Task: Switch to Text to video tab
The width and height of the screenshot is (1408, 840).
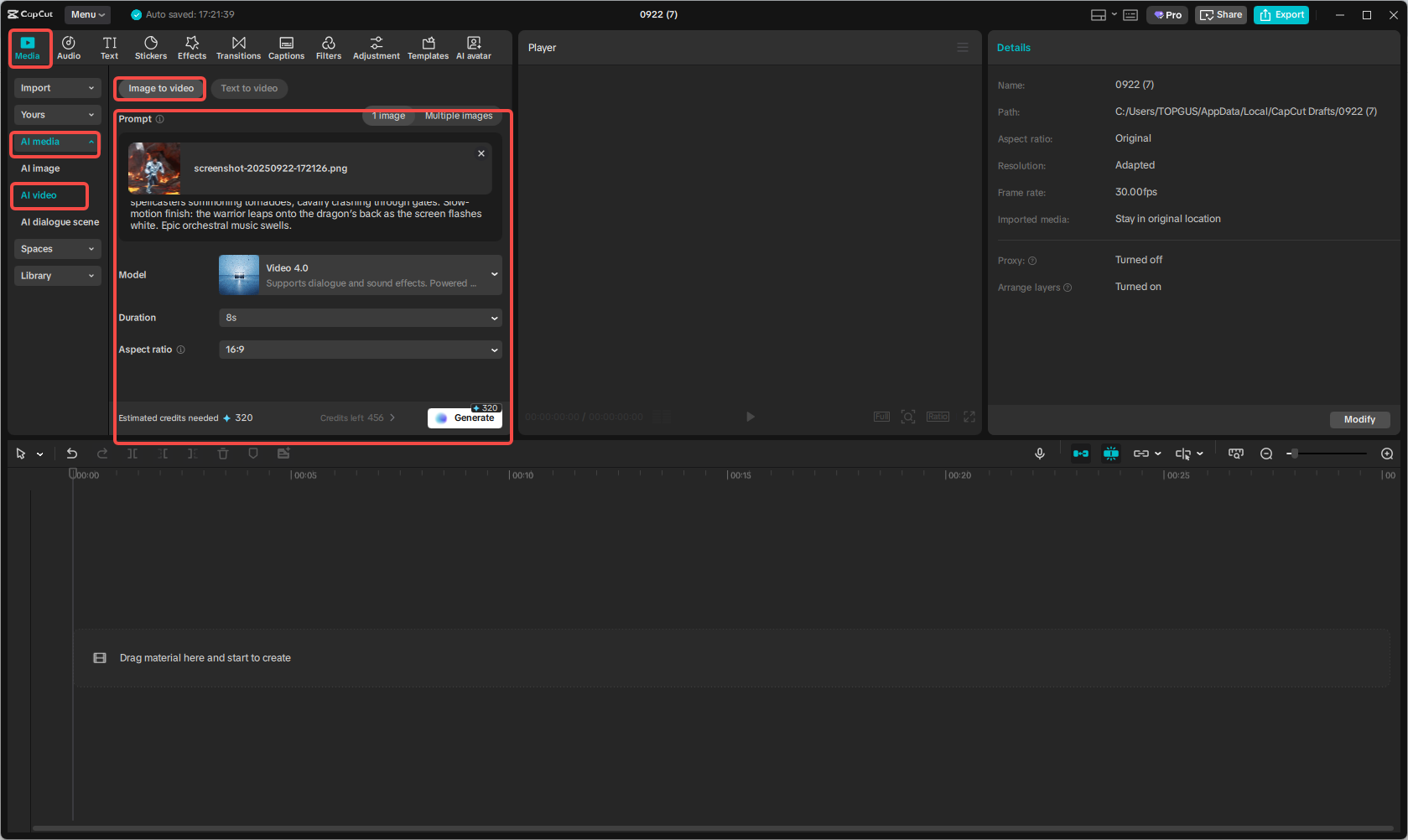Action: click(x=249, y=88)
